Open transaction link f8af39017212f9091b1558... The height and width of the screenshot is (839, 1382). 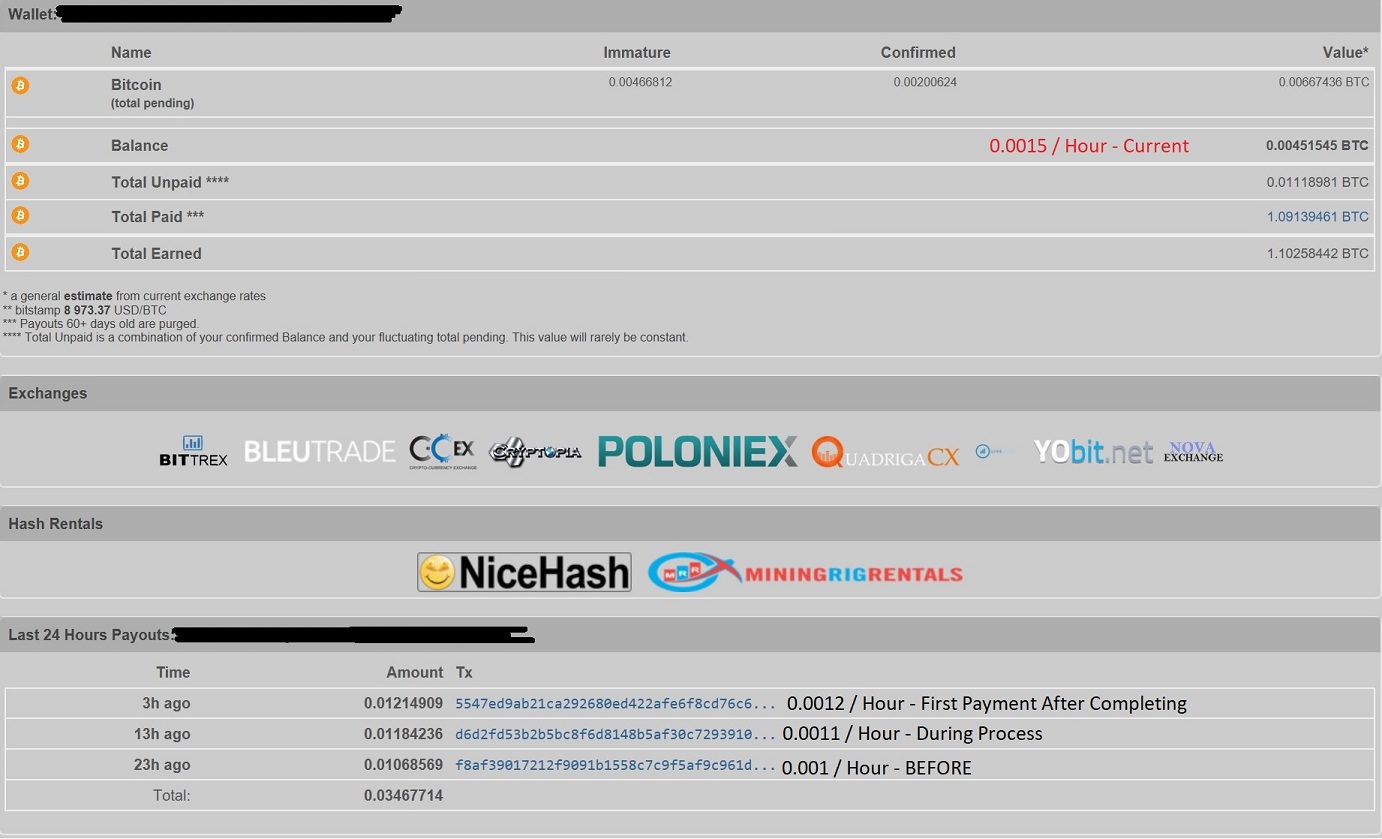tap(615, 766)
